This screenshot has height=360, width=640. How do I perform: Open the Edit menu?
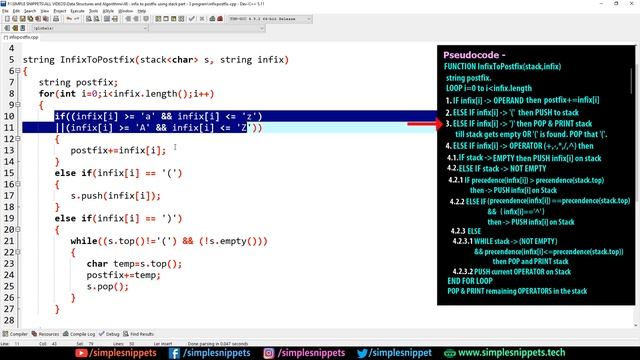(x=16, y=11)
